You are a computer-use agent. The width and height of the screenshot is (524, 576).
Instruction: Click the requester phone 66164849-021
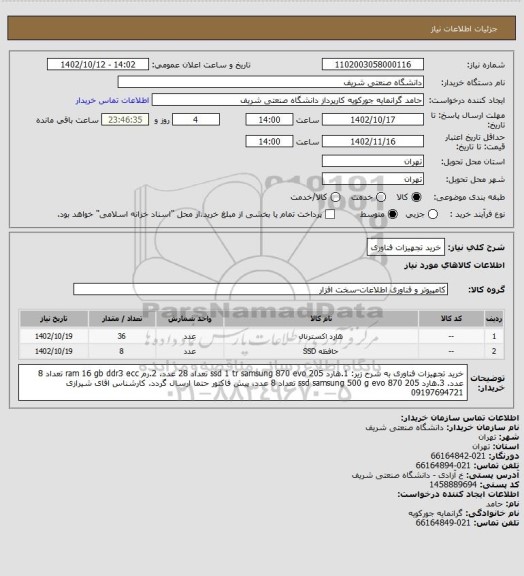pyautogui.click(x=443, y=523)
